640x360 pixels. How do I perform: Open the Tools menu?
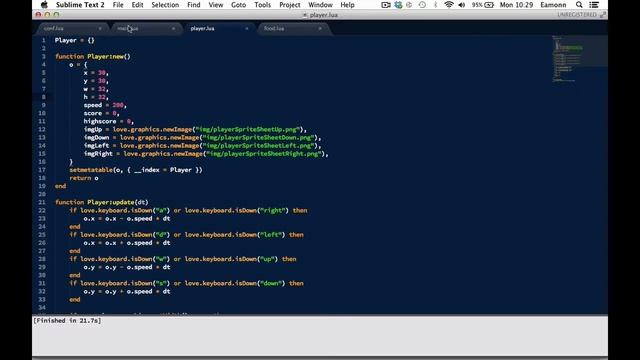tap(262, 5)
